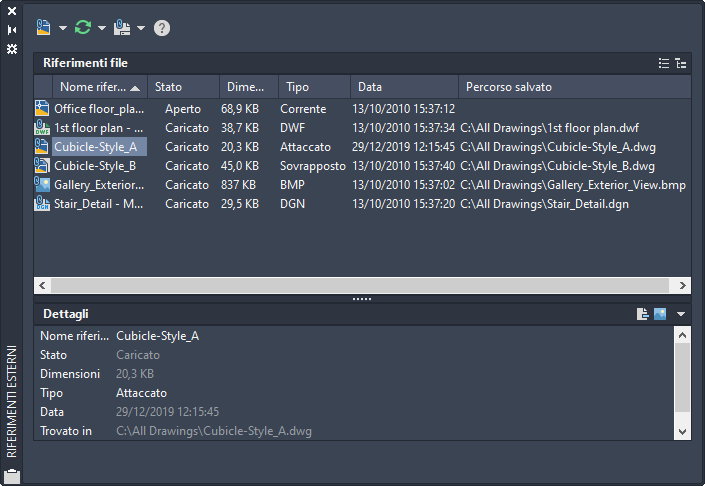Click the Change Path toolbar icon
This screenshot has height=486, width=705.
(122, 27)
